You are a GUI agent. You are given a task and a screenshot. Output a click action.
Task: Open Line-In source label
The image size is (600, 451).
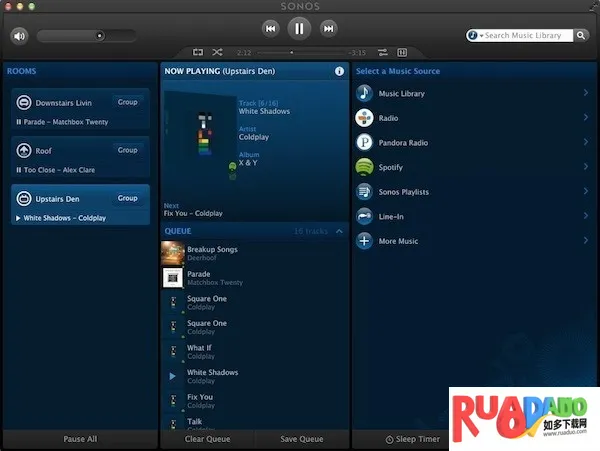click(x=391, y=217)
